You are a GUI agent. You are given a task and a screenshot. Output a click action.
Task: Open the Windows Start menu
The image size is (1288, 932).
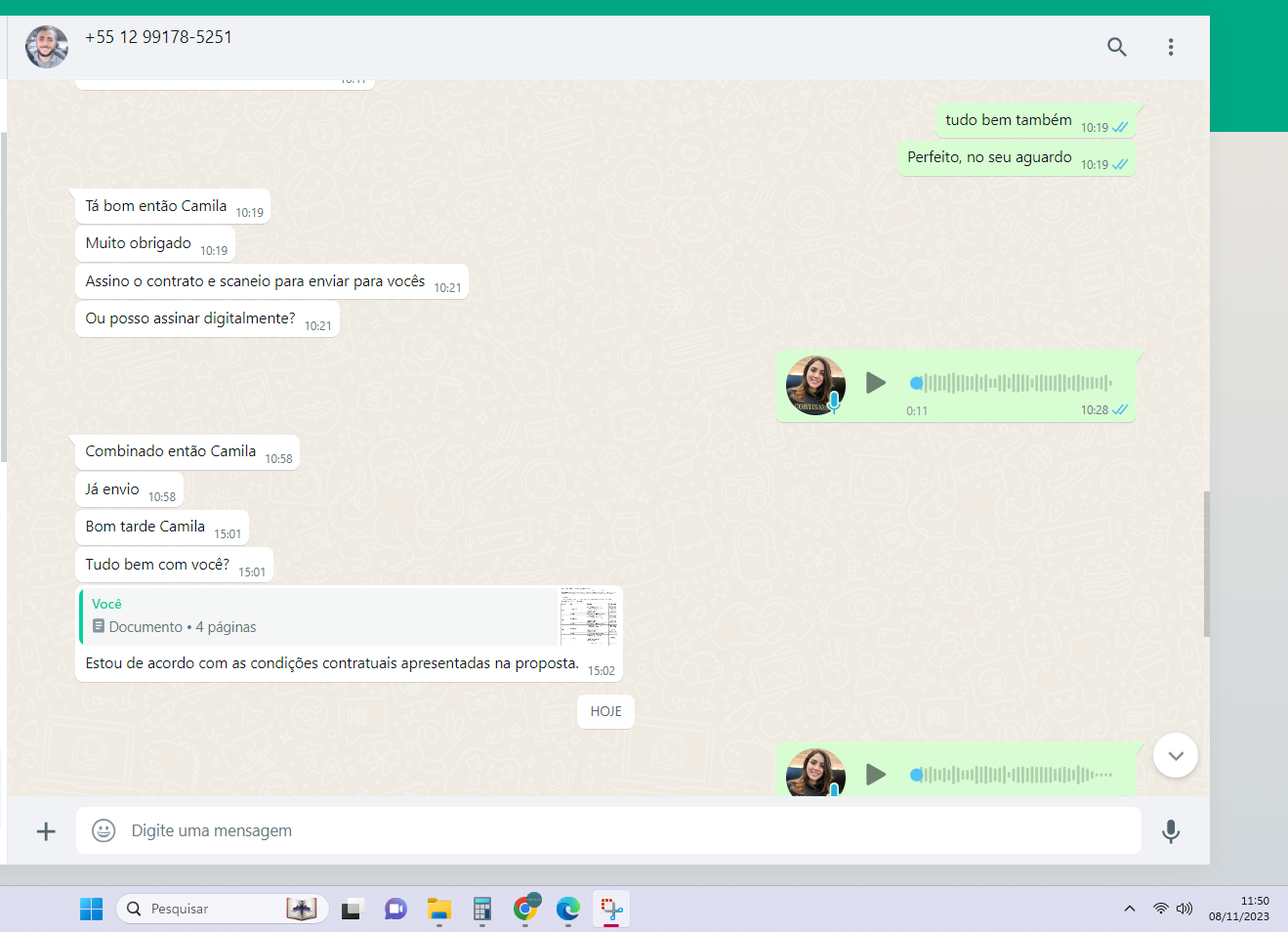91,909
